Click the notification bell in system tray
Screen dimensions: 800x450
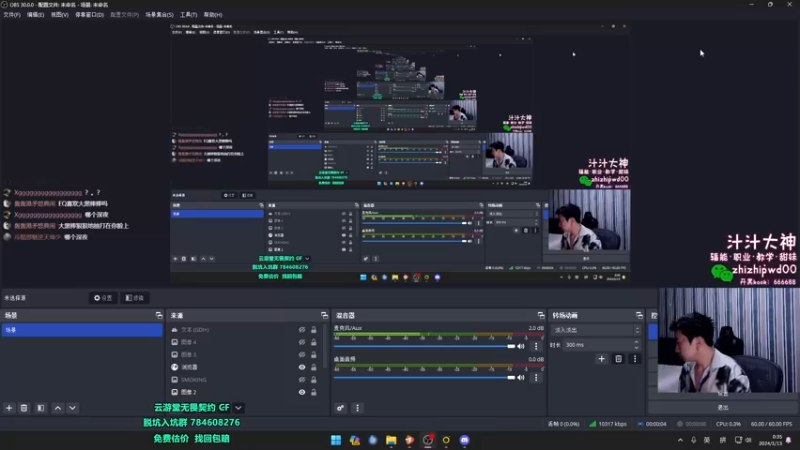[789, 440]
